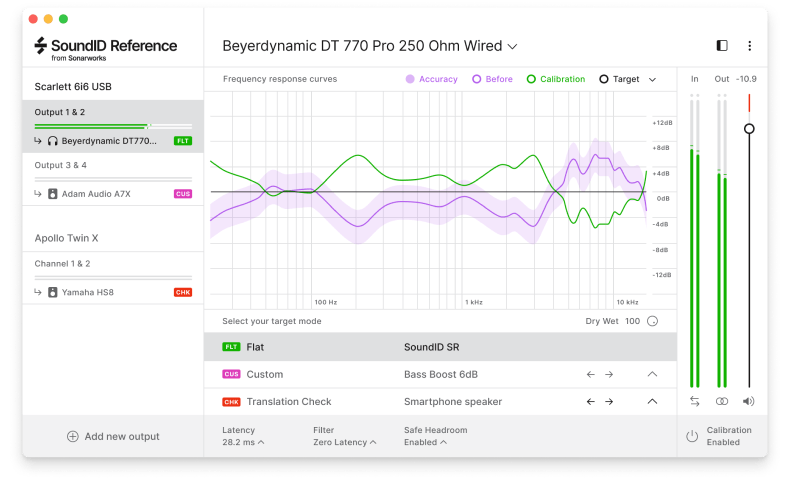Toggle the Calibration curve display
790x480 pixels.
click(555, 79)
